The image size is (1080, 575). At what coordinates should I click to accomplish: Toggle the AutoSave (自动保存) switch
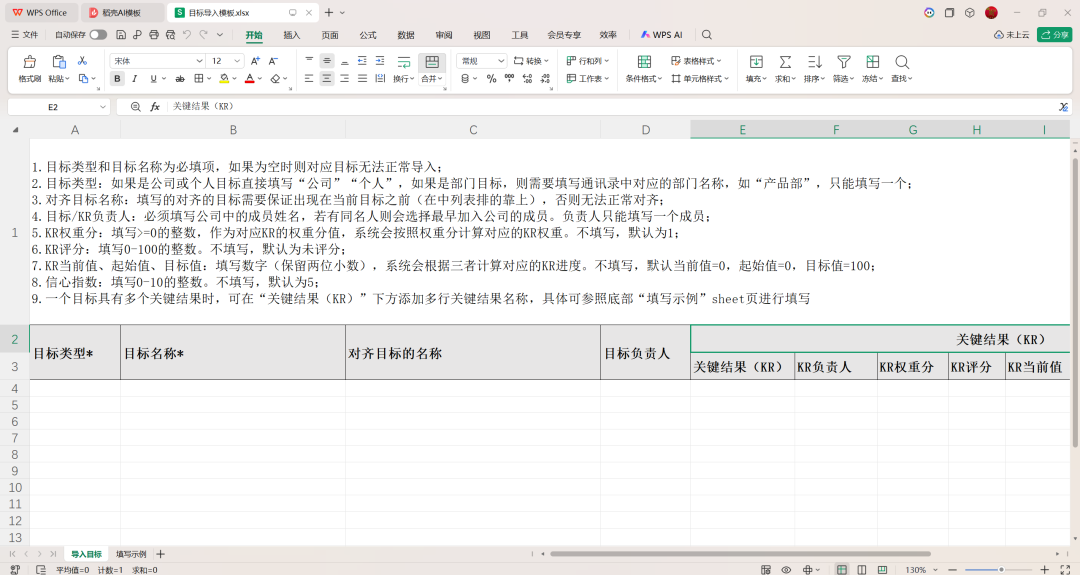click(x=98, y=34)
